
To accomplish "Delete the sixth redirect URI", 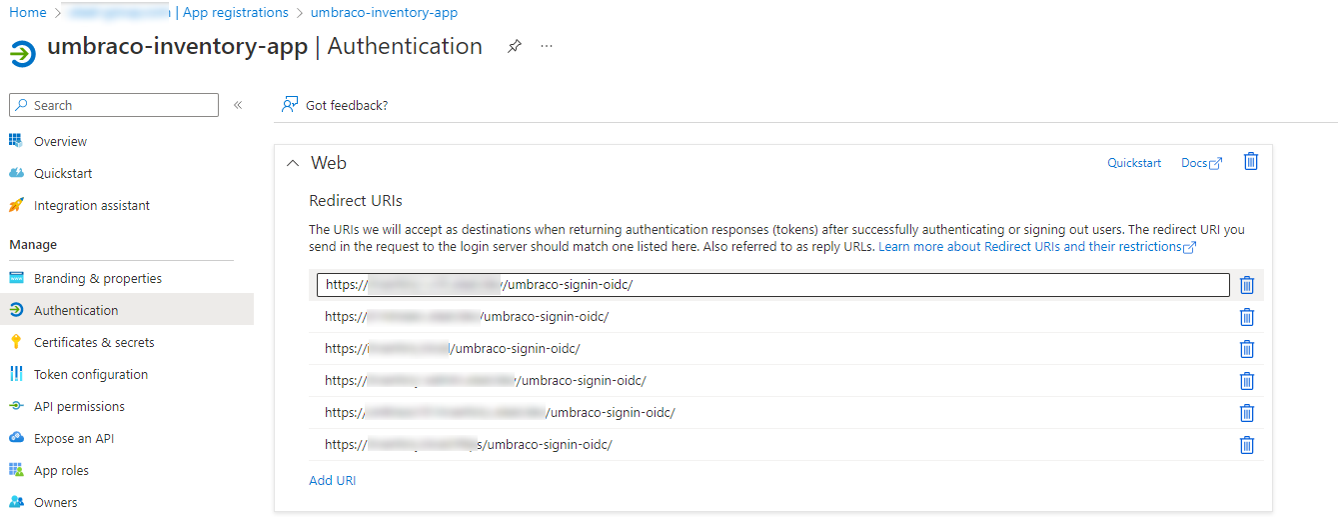I will click(1246, 445).
